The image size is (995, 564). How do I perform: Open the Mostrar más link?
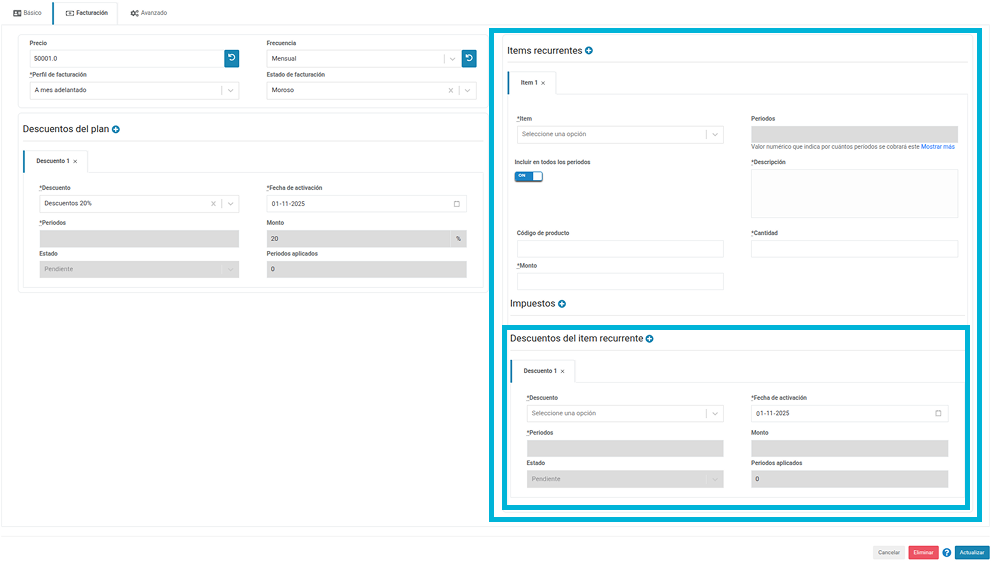[937, 147]
